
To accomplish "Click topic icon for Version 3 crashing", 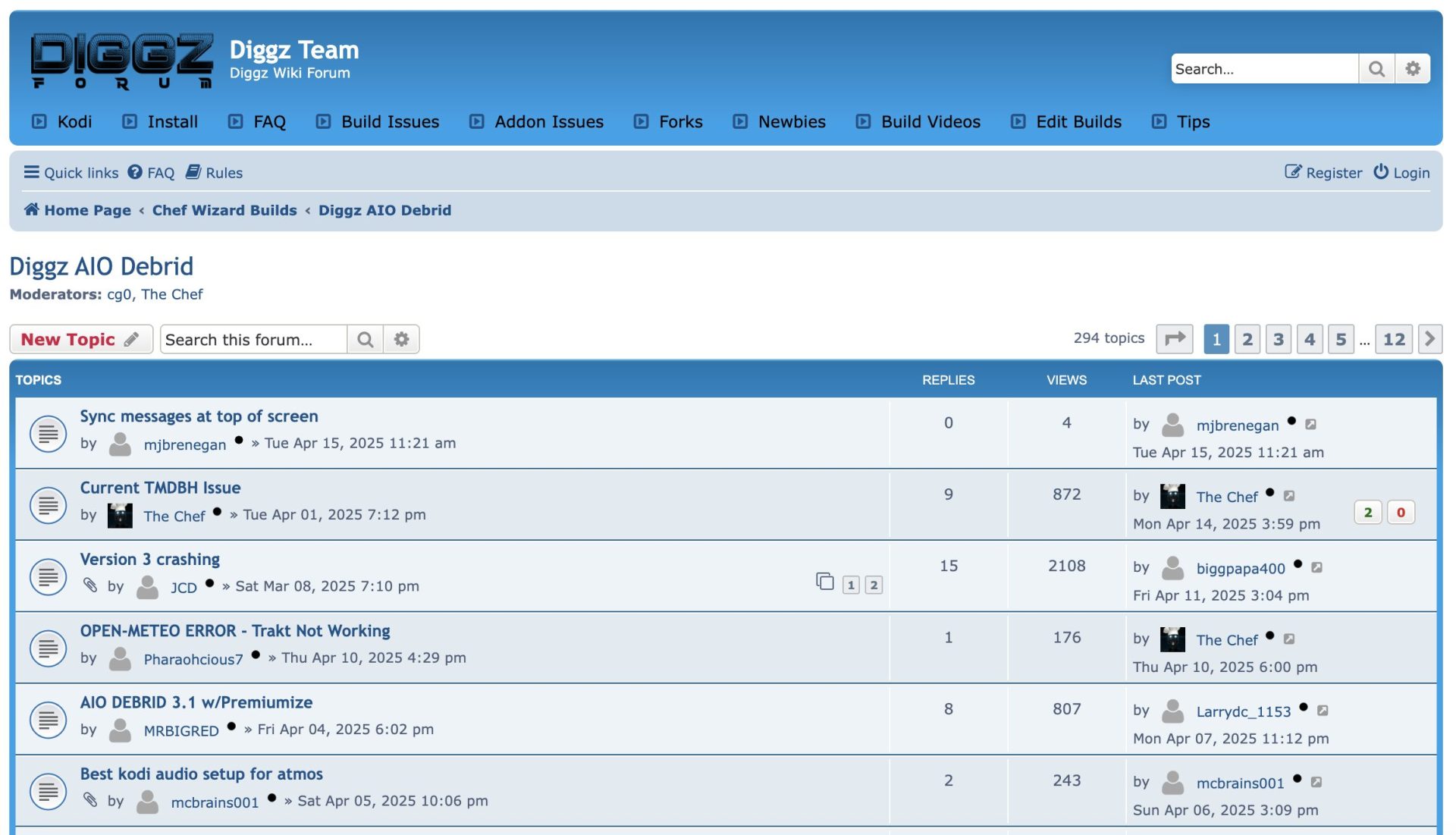I will pyautogui.click(x=48, y=576).
